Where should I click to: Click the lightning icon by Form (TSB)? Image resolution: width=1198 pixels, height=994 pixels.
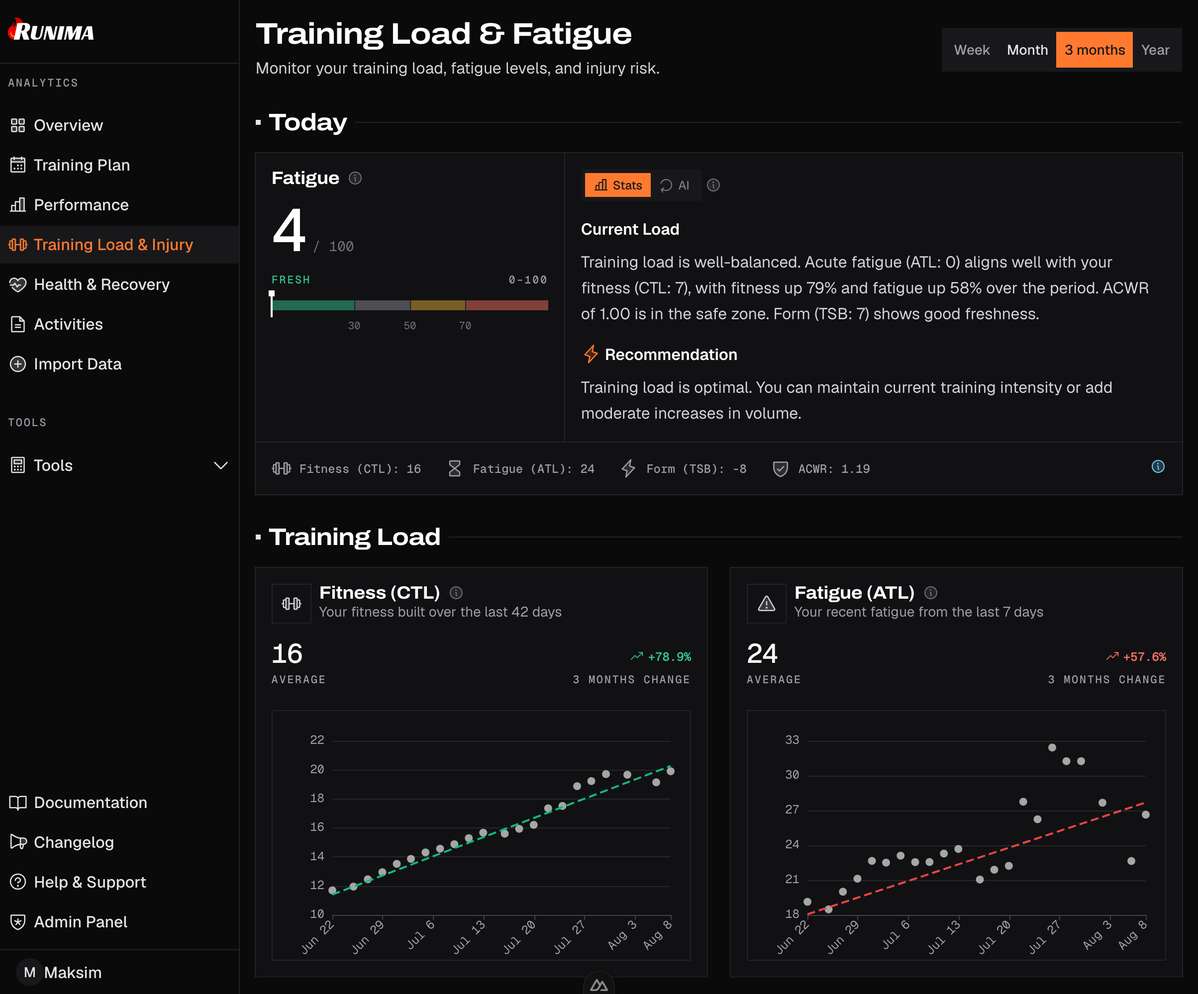tap(628, 468)
